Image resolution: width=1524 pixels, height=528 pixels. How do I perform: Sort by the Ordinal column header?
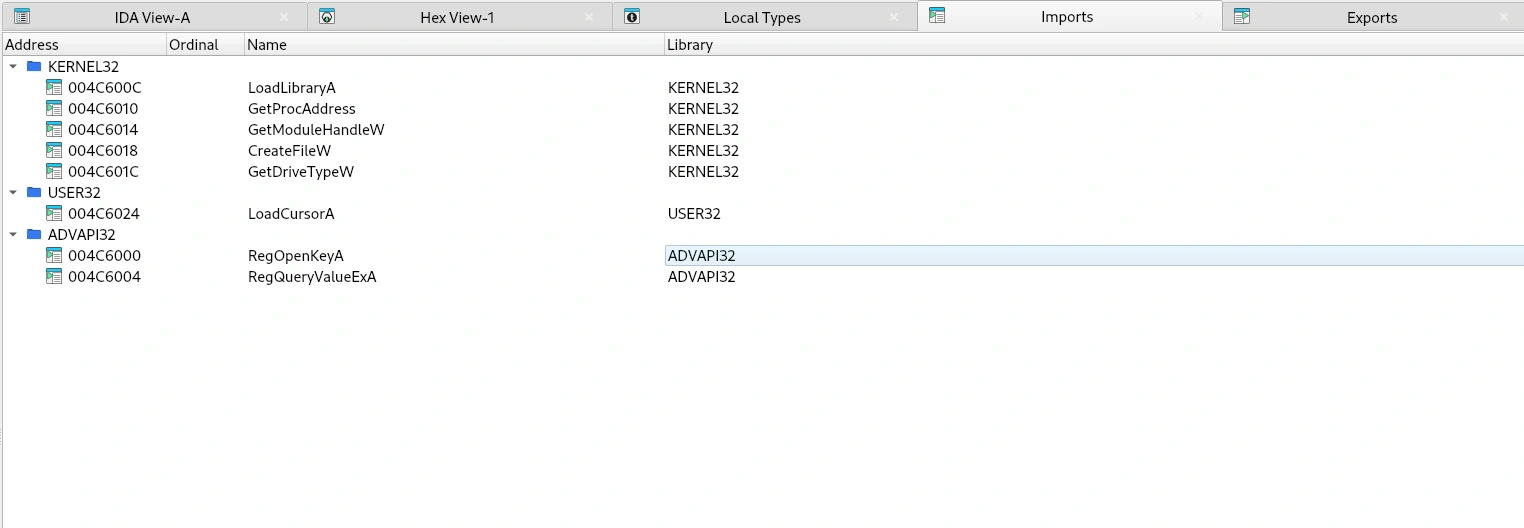click(x=205, y=45)
